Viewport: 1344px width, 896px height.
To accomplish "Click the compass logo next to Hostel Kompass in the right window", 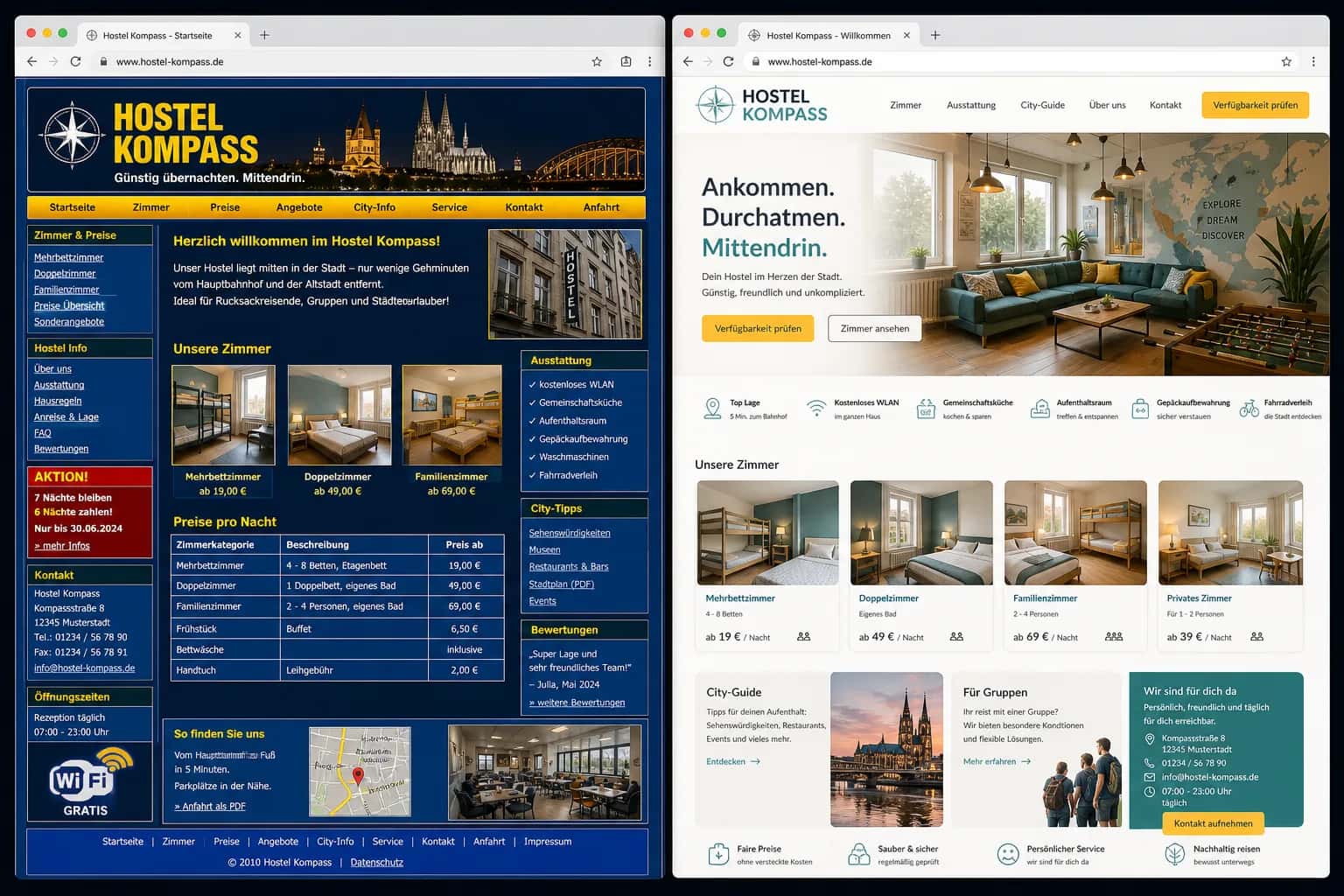I will (715, 106).
